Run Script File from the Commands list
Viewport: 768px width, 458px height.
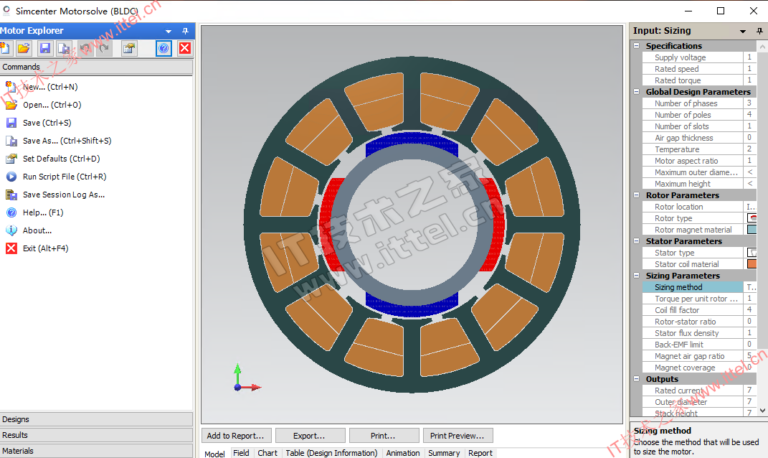click(63, 177)
